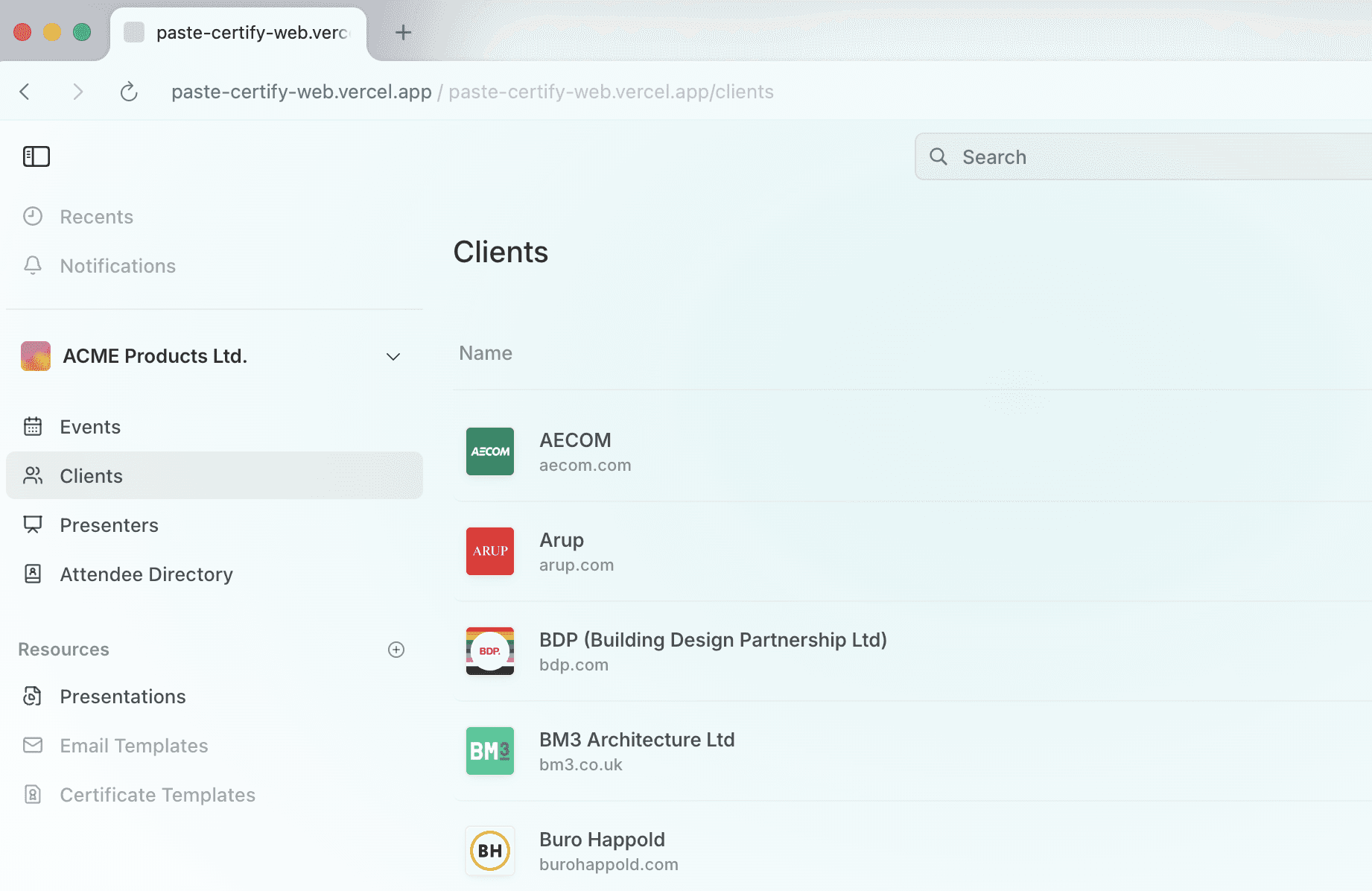Screen dimensions: 1372x891
Task: Click the browser address bar URL
Action: click(472, 92)
